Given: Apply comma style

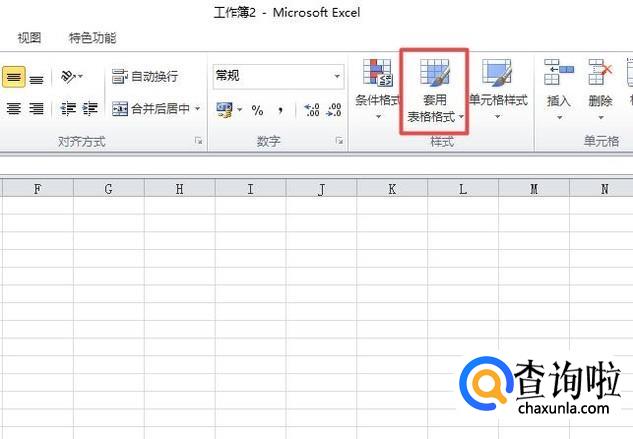Looking at the screenshot, I should 280,110.
